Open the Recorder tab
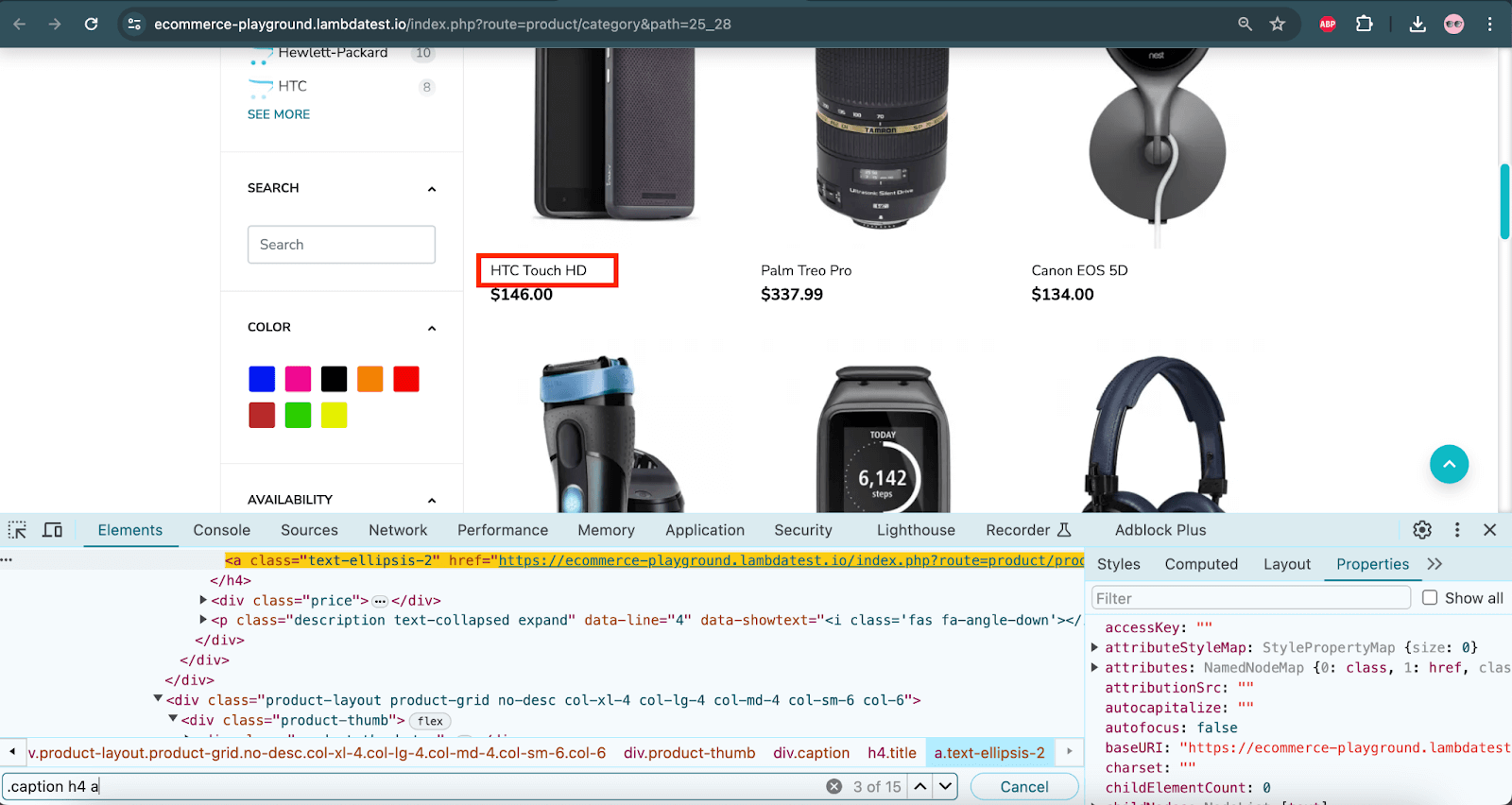This screenshot has height=805, width=1512. point(1028,530)
